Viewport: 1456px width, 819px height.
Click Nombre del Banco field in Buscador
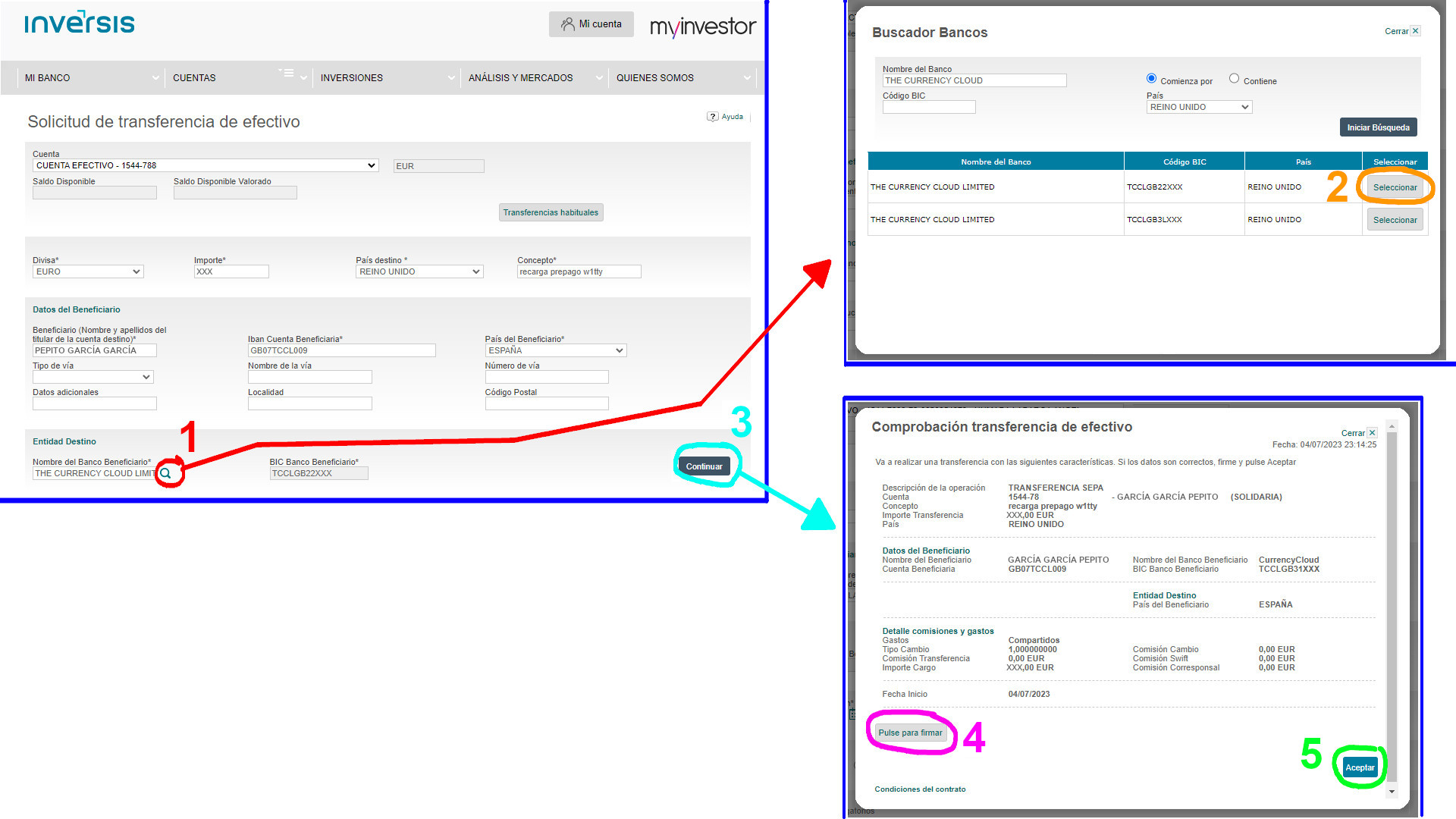[974, 80]
